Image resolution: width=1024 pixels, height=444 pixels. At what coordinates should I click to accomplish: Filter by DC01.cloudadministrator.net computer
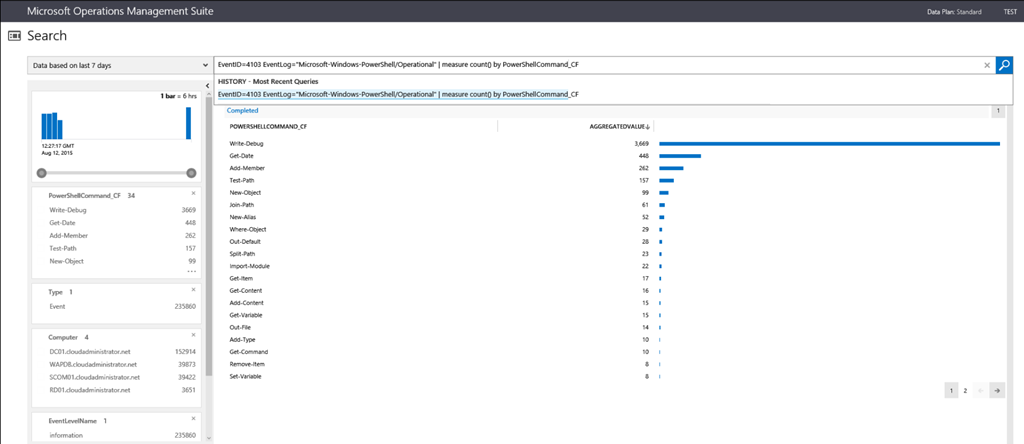coord(91,351)
